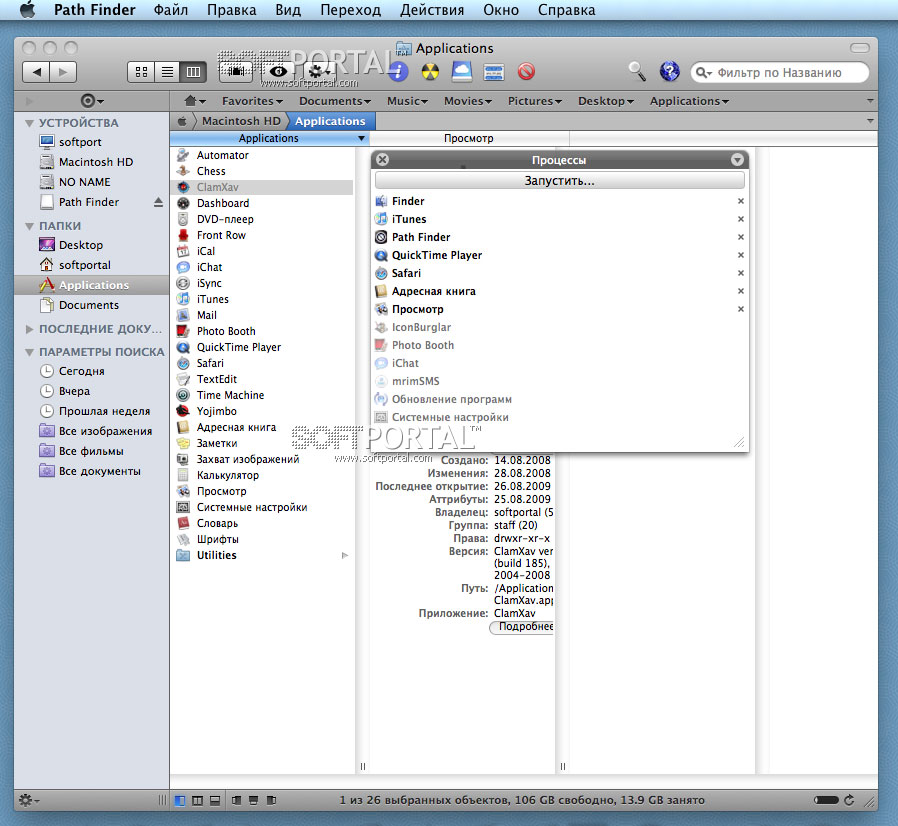
Task: Select Chess in the Applications list
Action: point(262,171)
